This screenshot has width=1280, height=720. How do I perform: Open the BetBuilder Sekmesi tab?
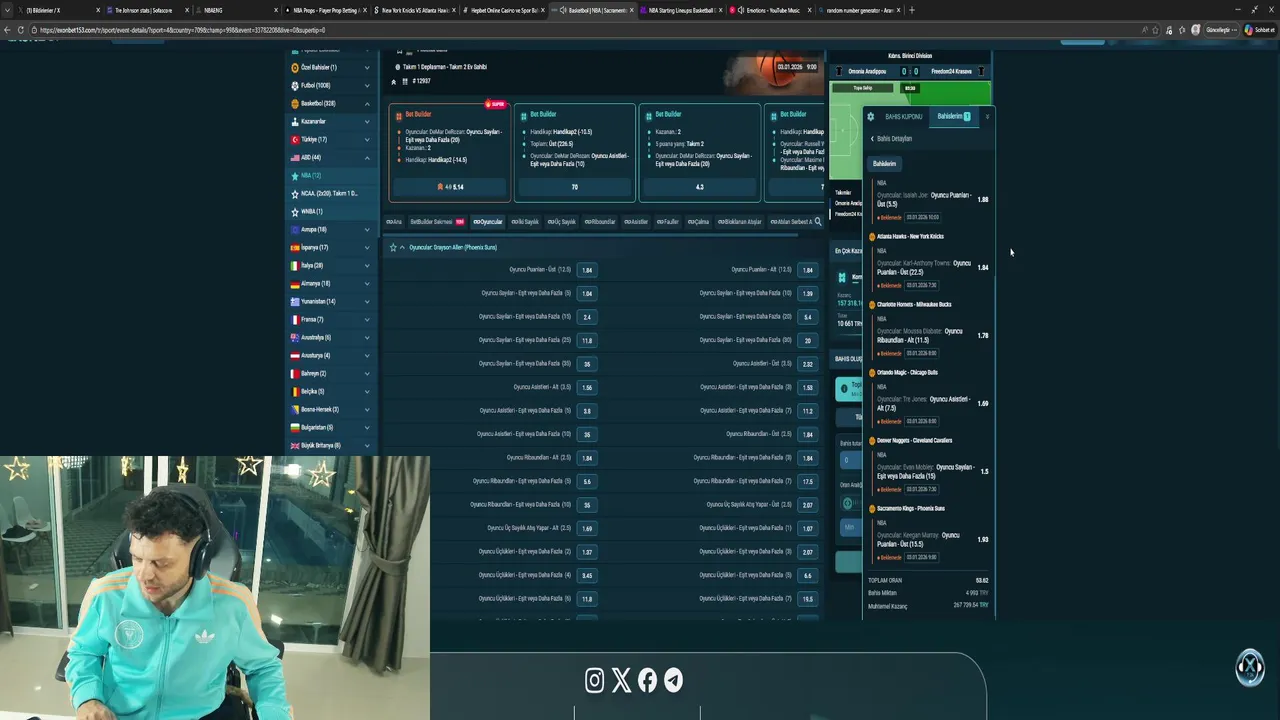tap(437, 222)
